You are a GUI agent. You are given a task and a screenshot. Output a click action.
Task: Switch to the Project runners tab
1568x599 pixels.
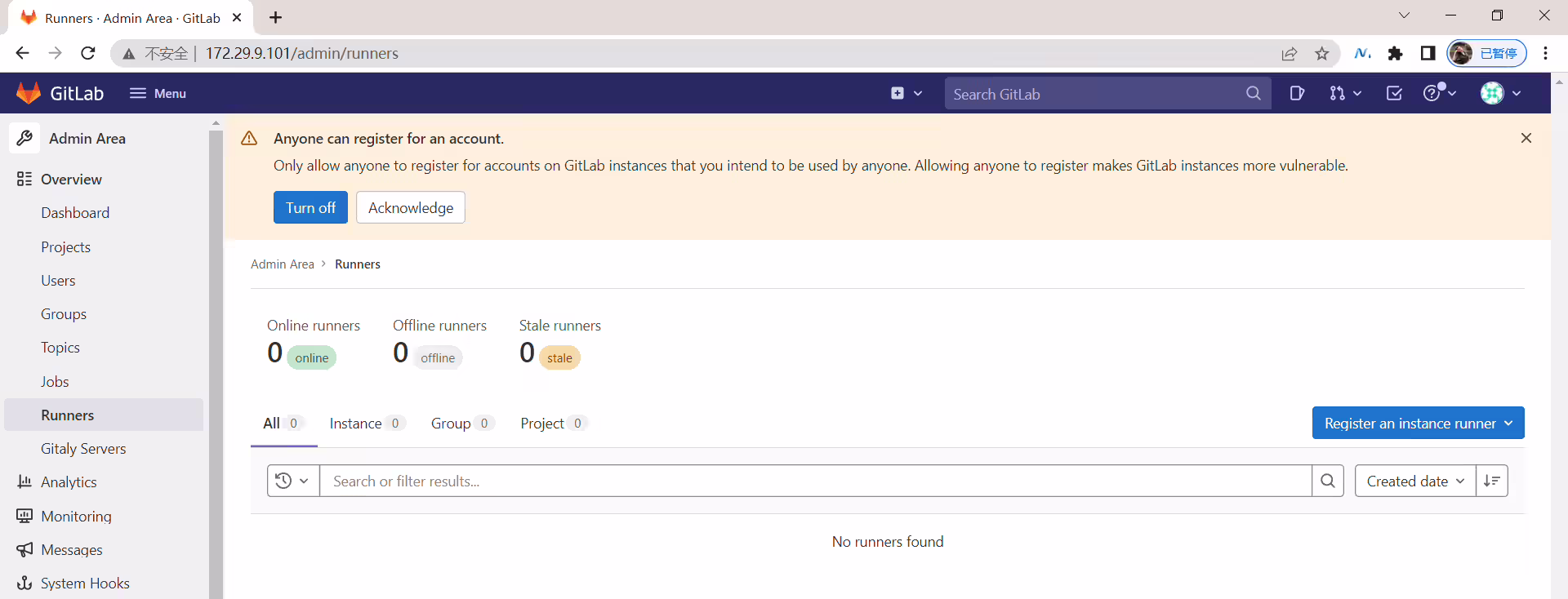[553, 423]
